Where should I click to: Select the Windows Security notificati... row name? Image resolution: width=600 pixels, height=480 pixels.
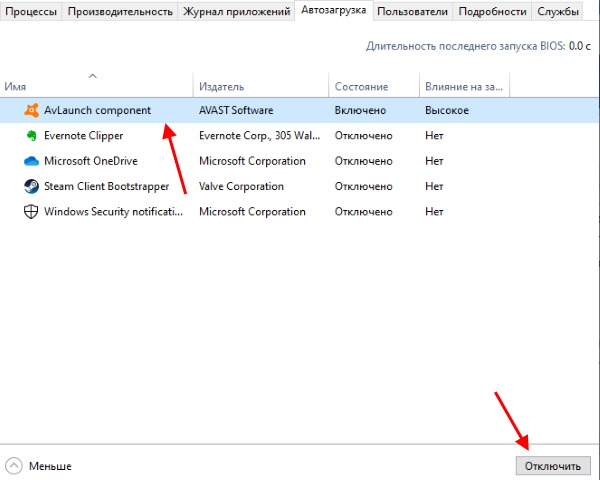(113, 212)
